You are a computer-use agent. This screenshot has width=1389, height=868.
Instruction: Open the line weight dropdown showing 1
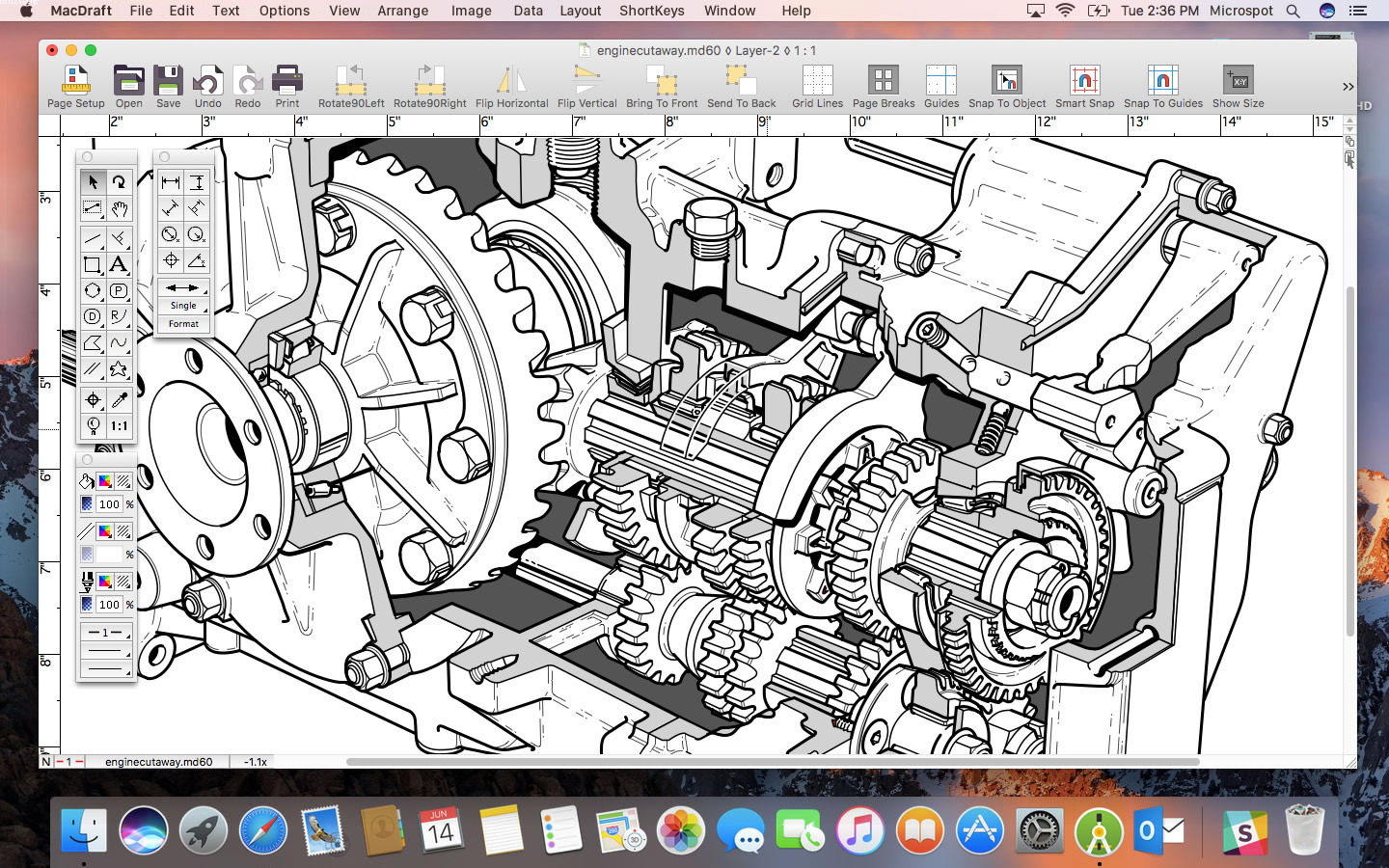pos(105,633)
